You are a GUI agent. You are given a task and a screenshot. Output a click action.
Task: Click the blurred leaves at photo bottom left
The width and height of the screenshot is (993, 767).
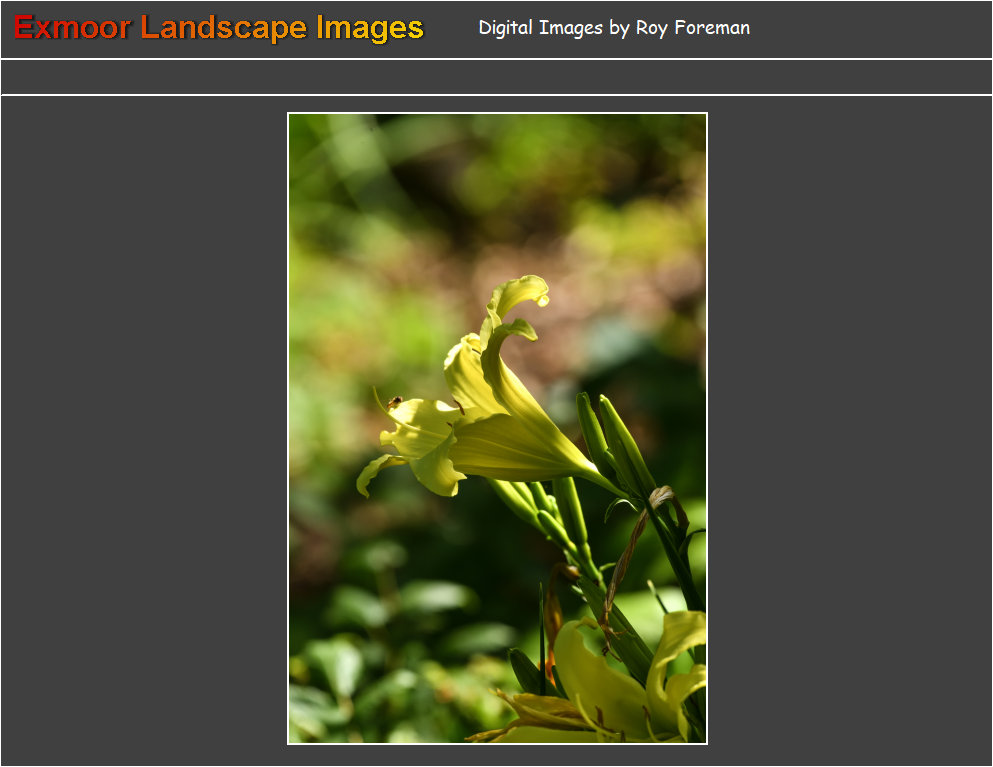pos(340,680)
